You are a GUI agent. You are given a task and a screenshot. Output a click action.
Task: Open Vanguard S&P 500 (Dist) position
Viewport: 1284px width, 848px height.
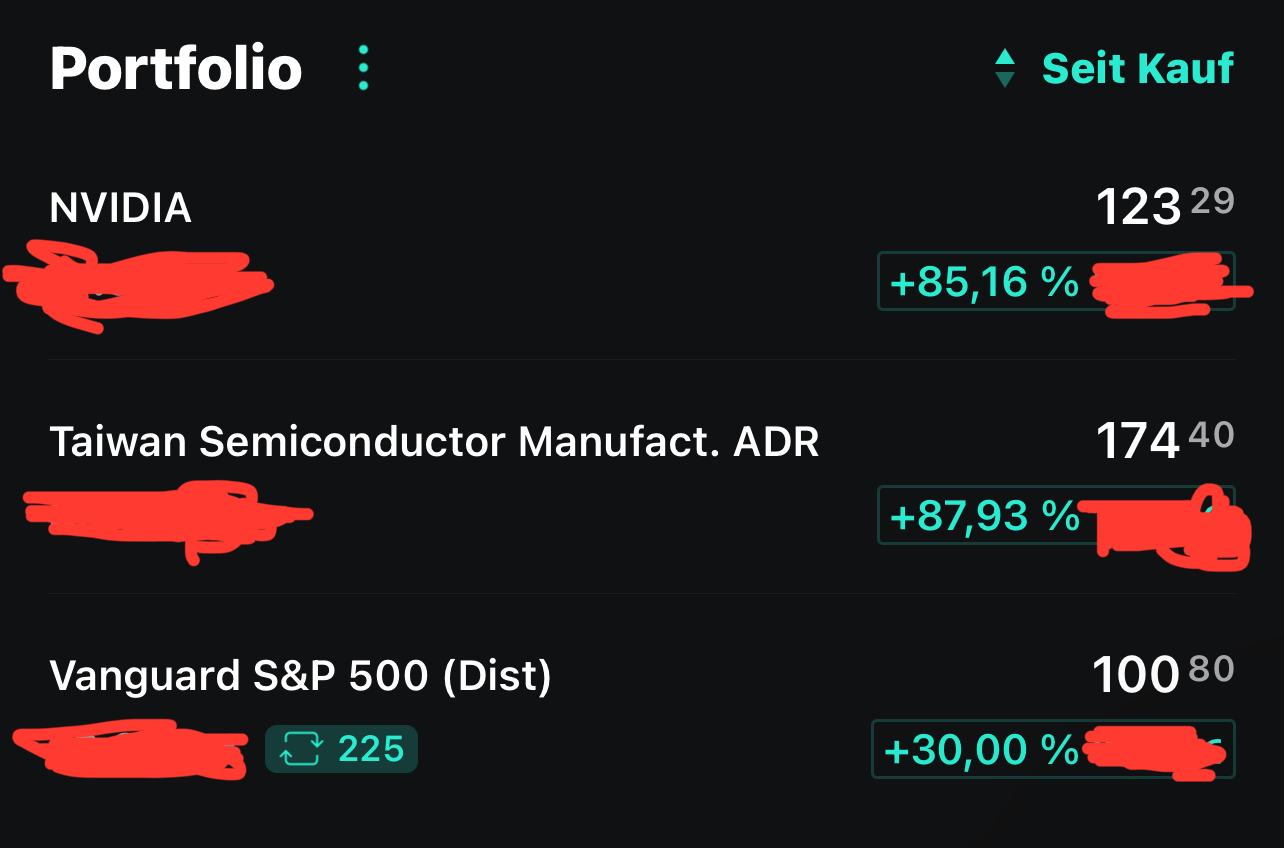[300, 676]
